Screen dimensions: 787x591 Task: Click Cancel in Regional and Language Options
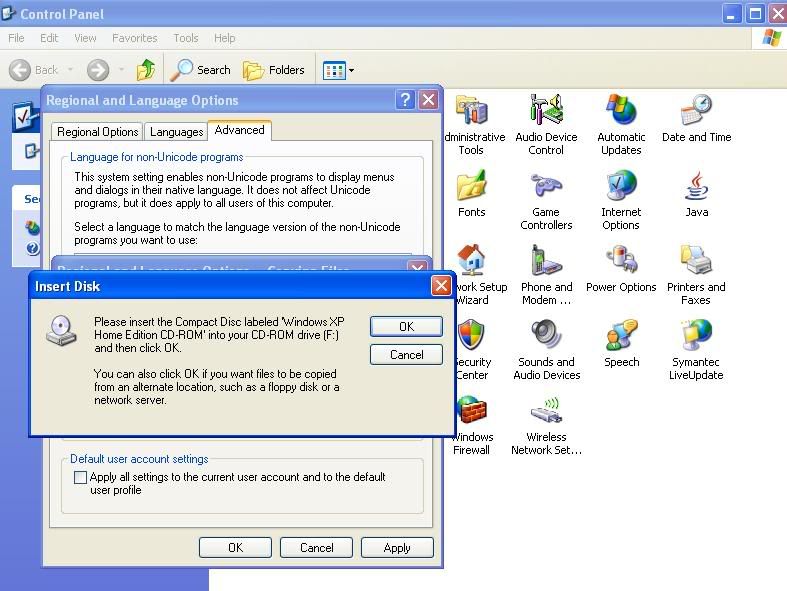(316, 548)
